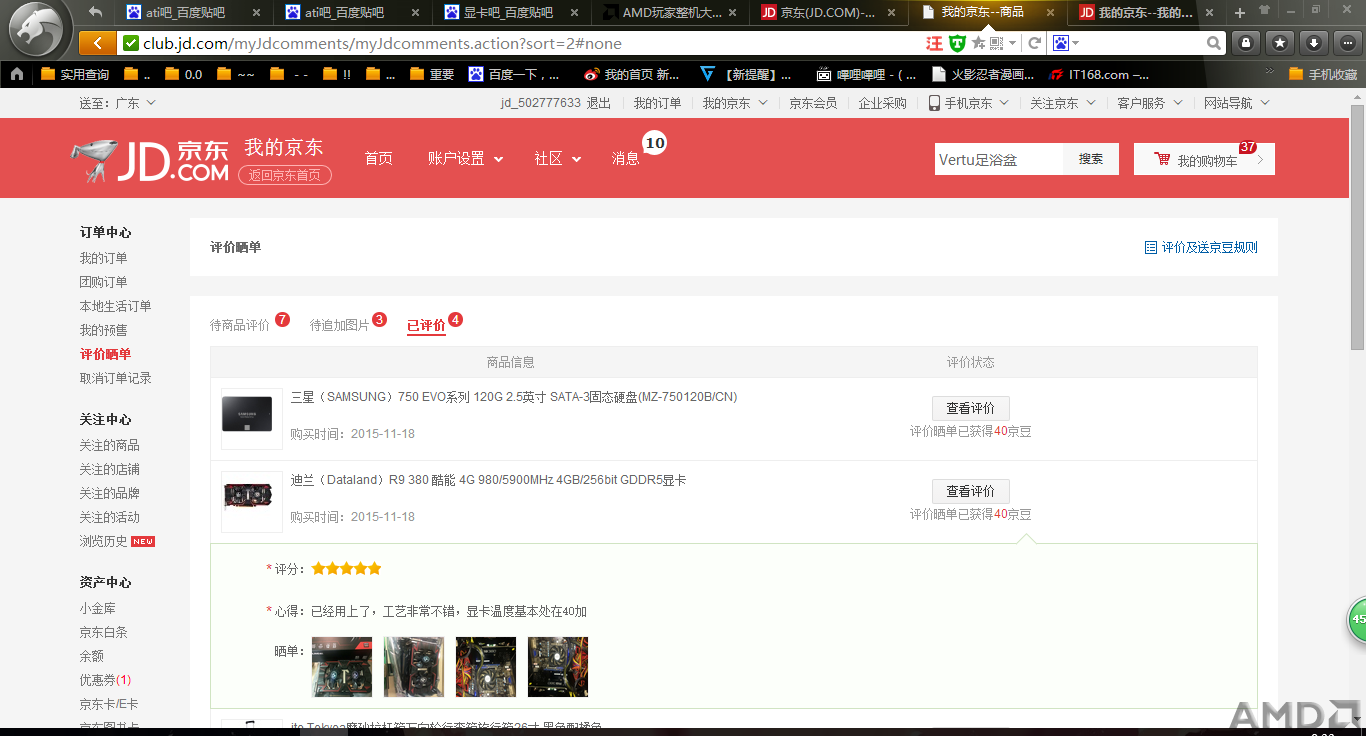Click the red 汪 icon in address bar
This screenshot has height=736, width=1366.
[x=934, y=43]
